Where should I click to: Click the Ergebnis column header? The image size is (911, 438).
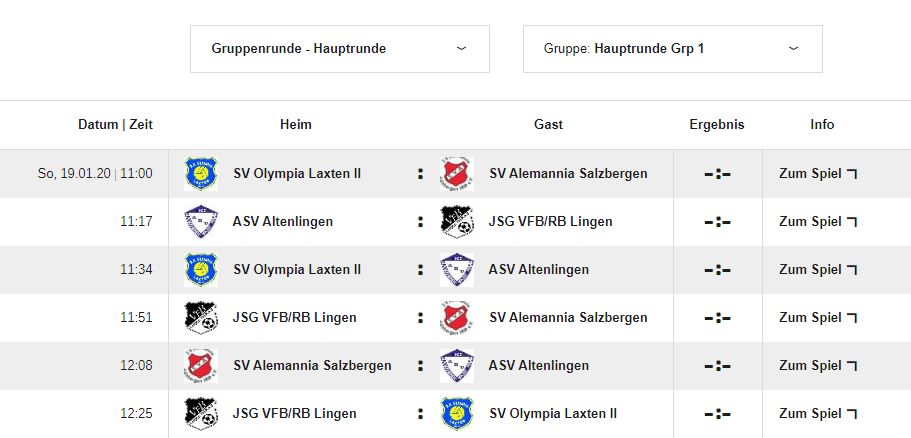[717, 124]
